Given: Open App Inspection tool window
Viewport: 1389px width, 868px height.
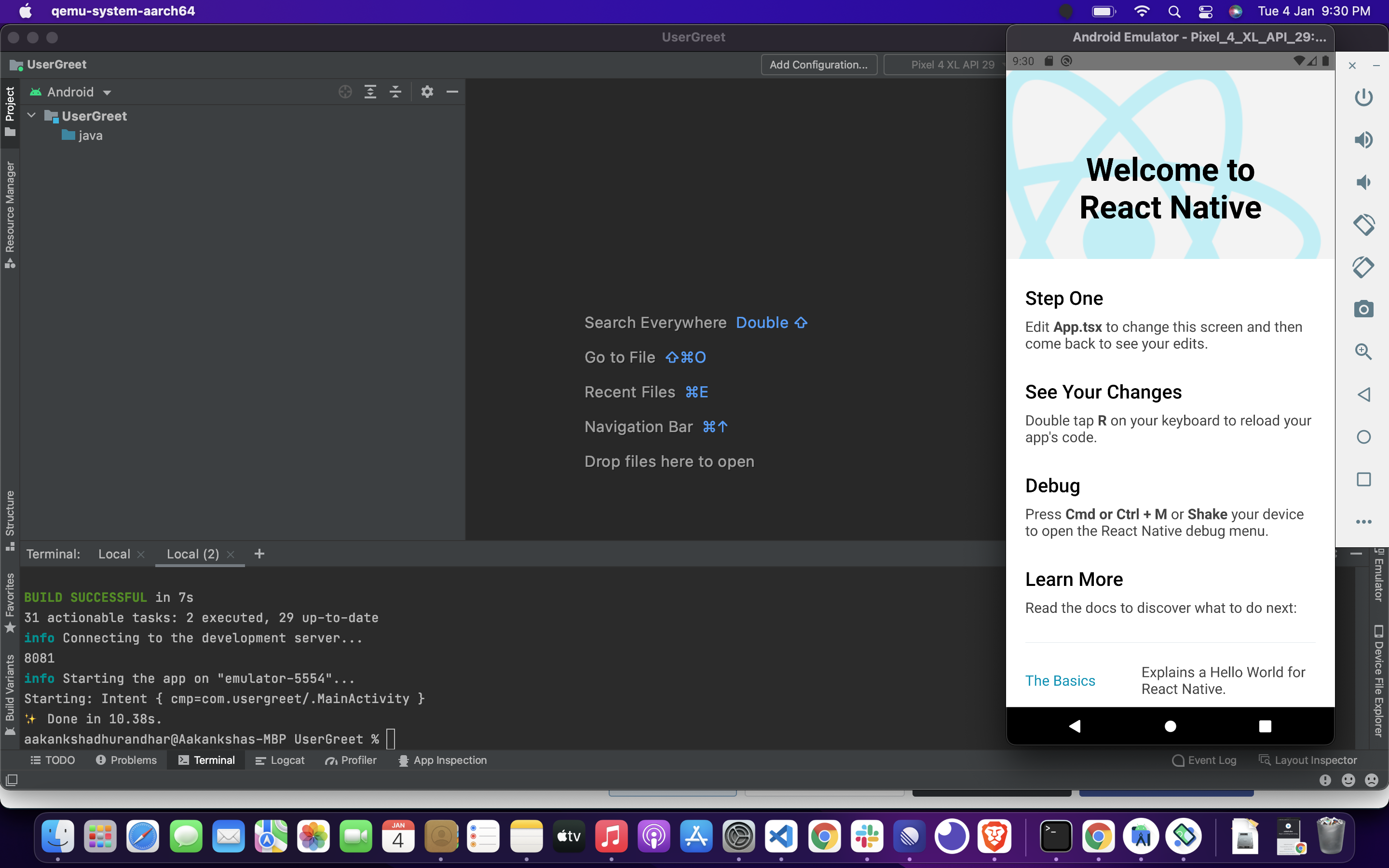Looking at the screenshot, I should [x=443, y=760].
